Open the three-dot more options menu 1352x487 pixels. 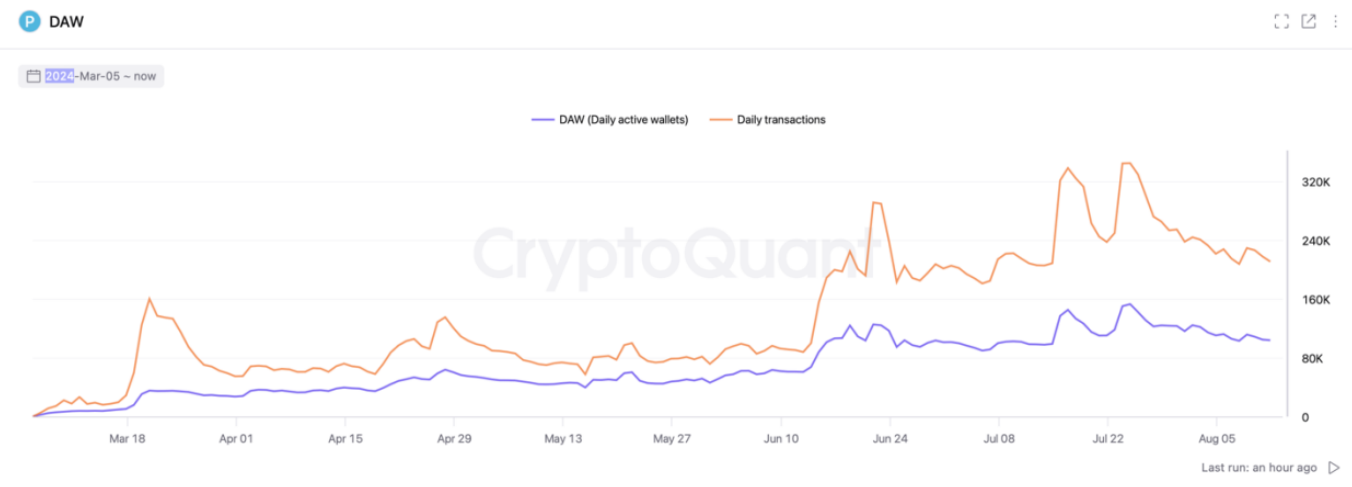point(1335,21)
